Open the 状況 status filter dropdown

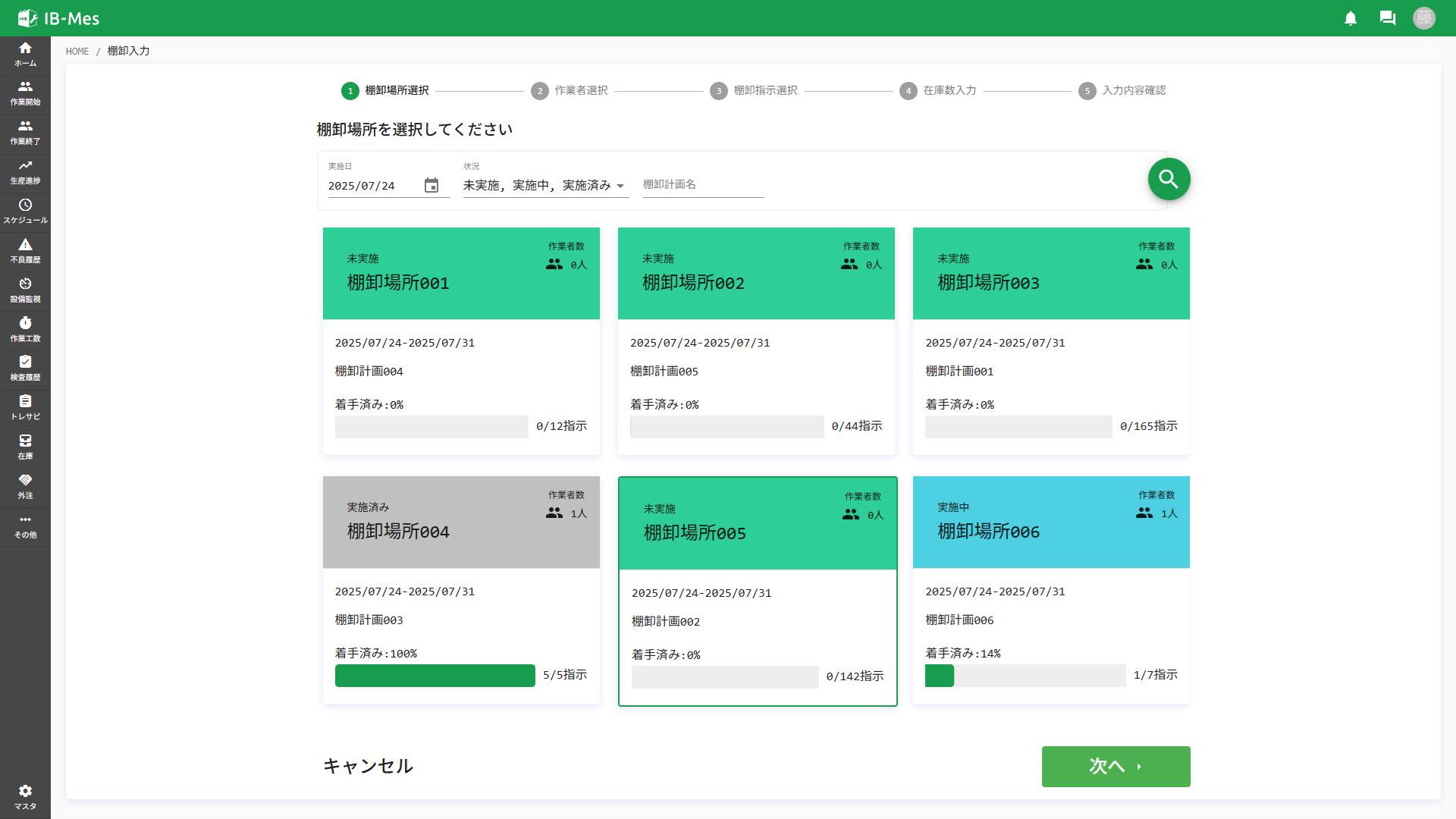click(x=544, y=184)
